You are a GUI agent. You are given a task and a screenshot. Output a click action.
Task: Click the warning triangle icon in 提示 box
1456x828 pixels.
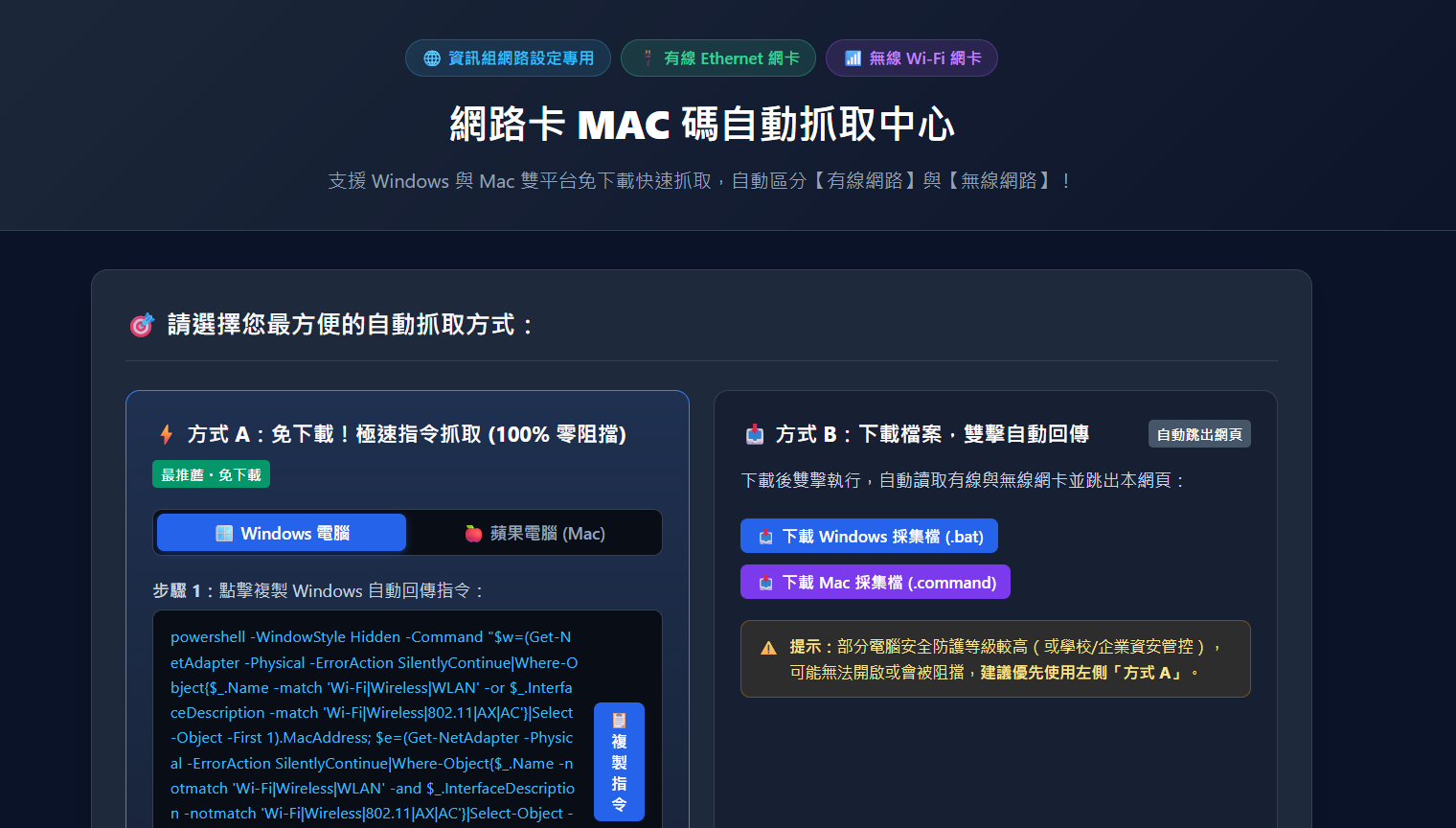tap(768, 648)
